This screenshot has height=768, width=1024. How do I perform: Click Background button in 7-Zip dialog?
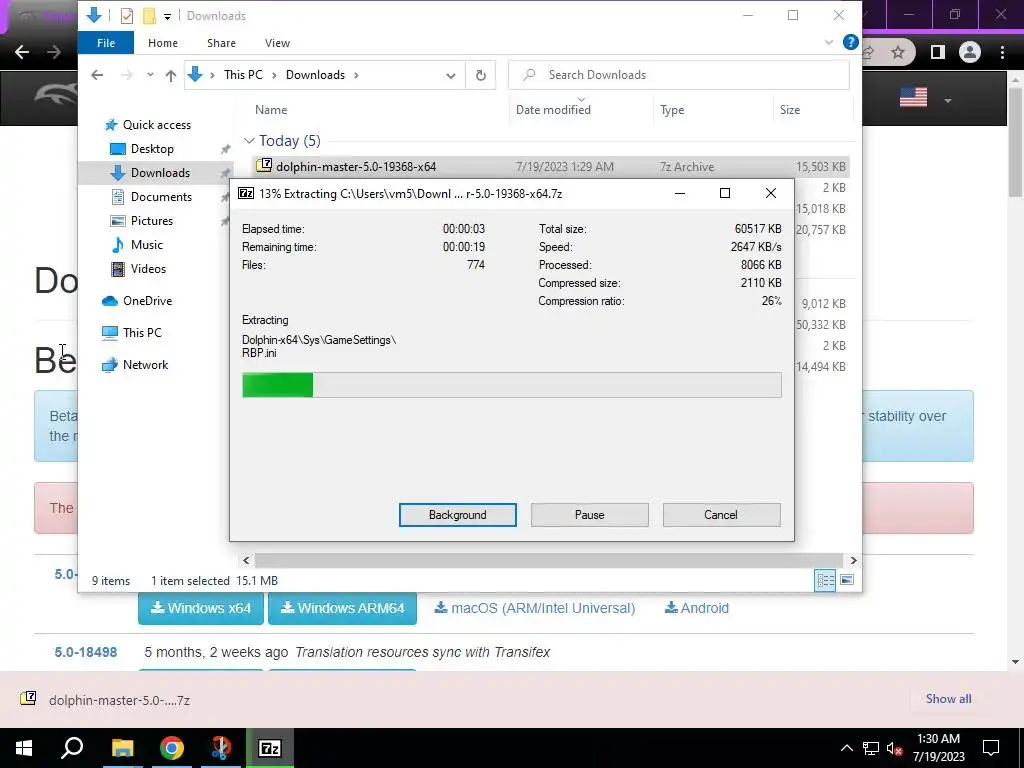click(457, 515)
